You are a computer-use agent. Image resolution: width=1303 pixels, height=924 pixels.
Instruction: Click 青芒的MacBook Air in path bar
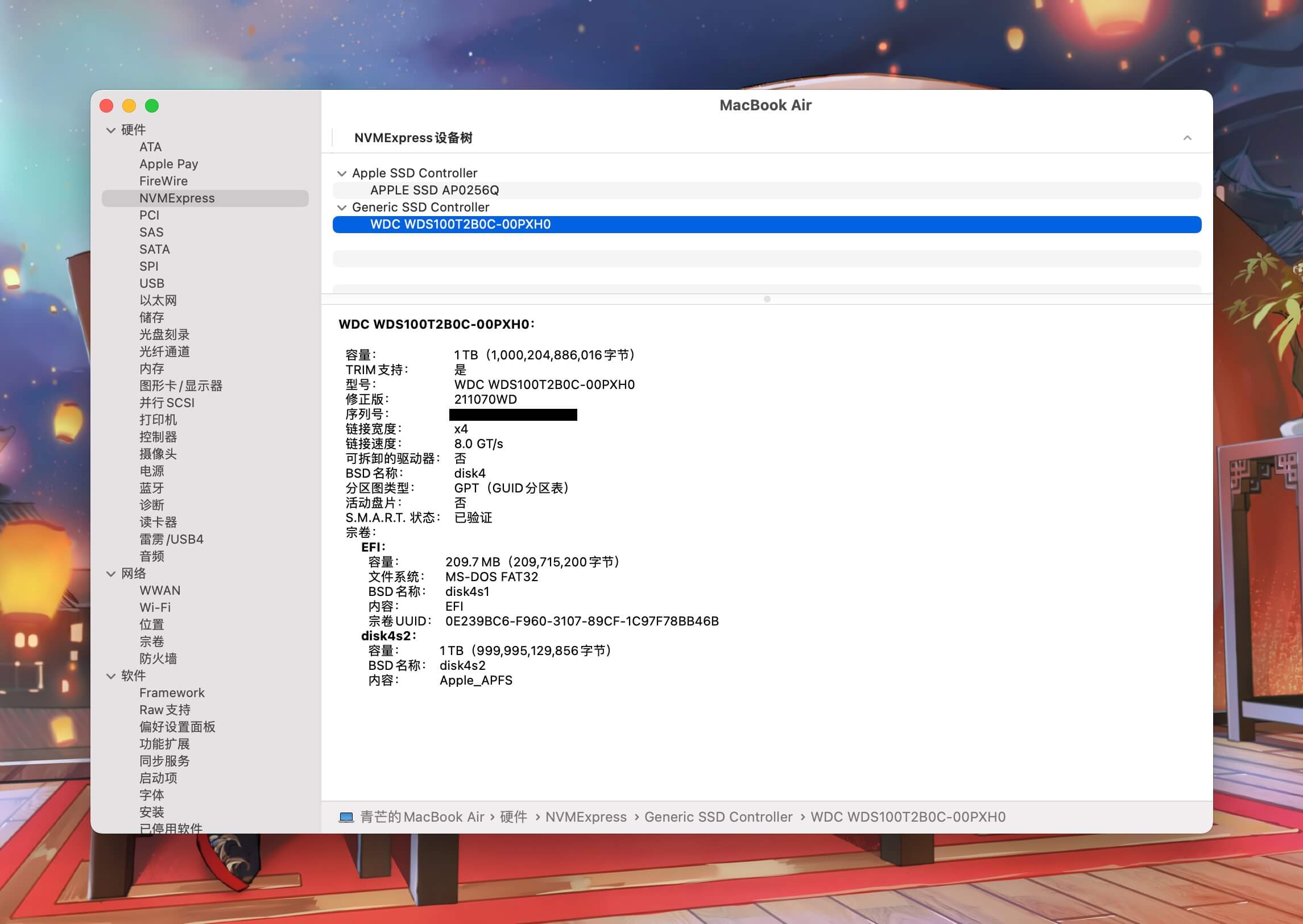click(421, 817)
